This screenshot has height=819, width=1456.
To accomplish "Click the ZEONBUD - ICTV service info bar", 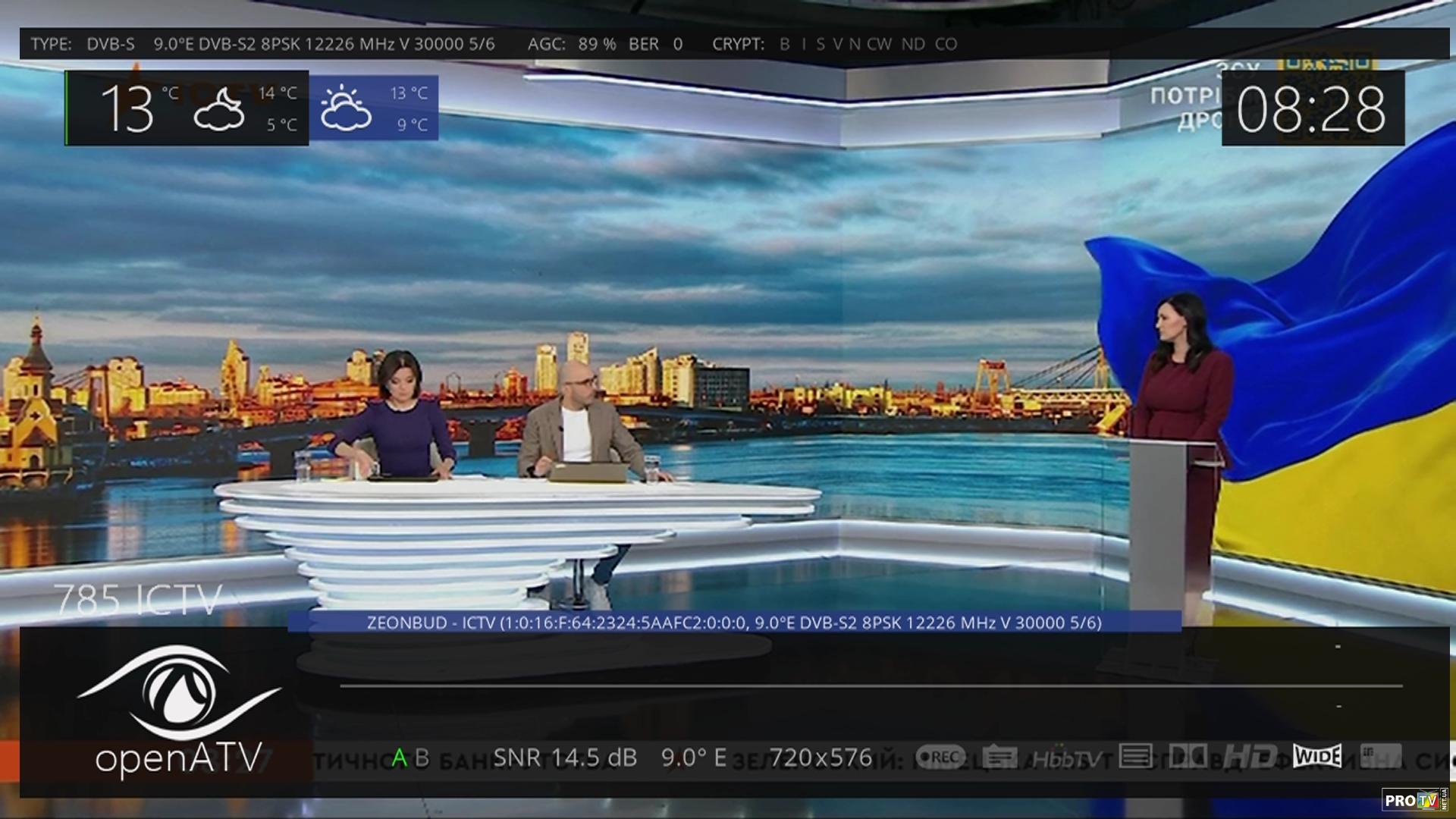I will [x=733, y=623].
